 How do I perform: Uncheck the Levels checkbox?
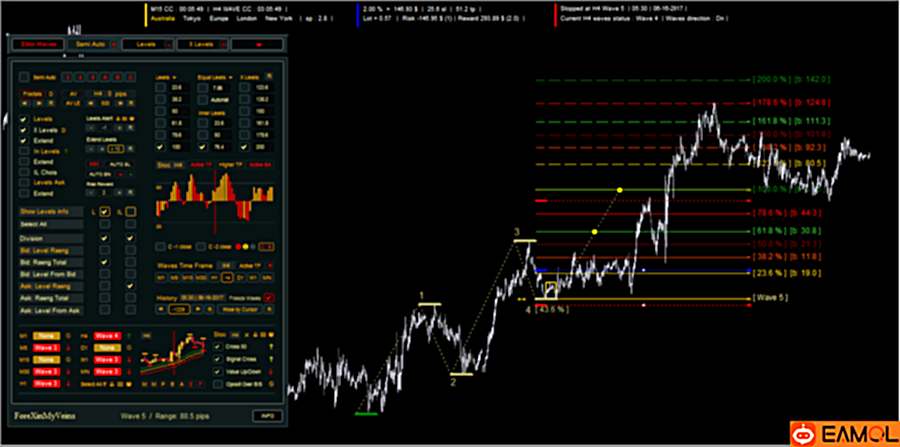(24, 119)
